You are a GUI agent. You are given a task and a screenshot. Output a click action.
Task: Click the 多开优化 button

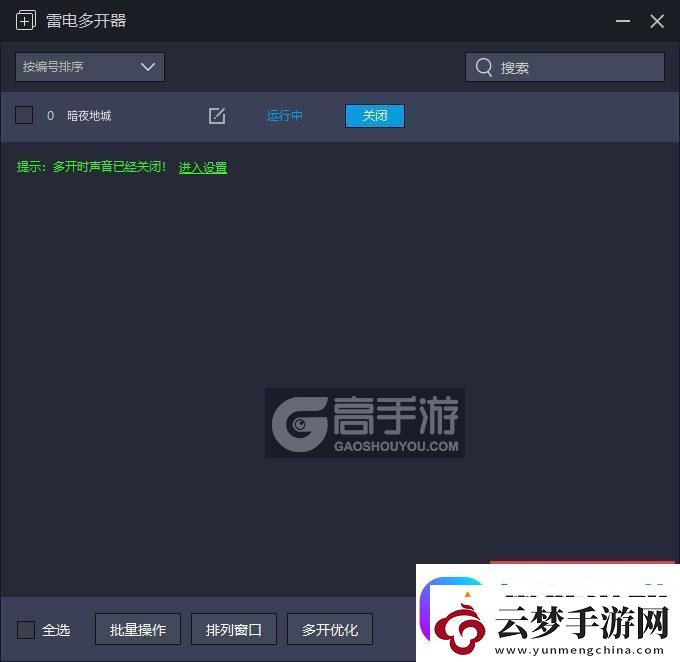330,629
